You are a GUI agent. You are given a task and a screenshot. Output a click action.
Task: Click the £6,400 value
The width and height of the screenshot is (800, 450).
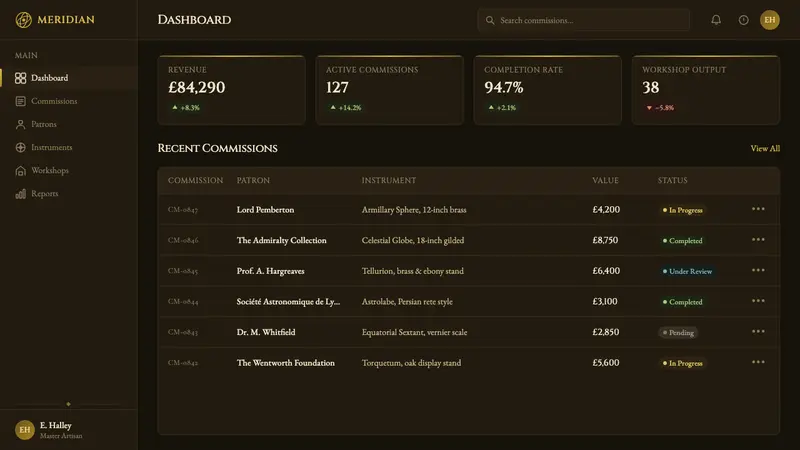(x=606, y=271)
